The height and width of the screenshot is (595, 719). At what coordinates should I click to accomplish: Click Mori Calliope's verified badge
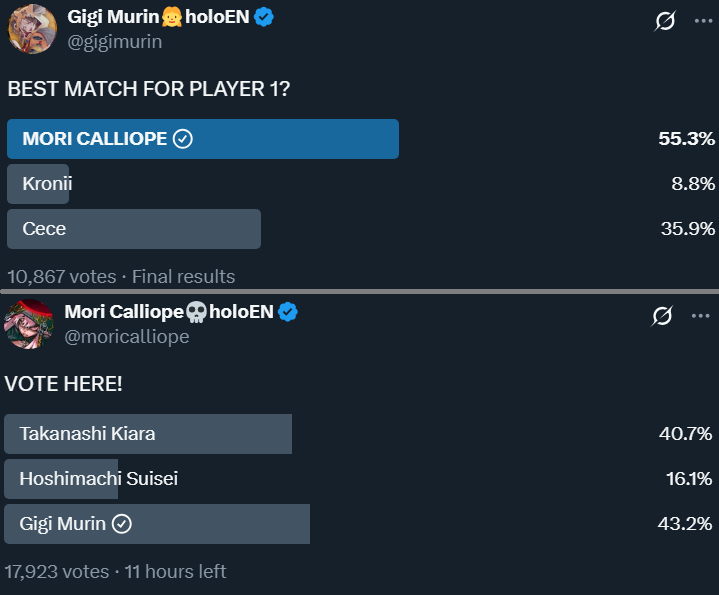[x=288, y=312]
